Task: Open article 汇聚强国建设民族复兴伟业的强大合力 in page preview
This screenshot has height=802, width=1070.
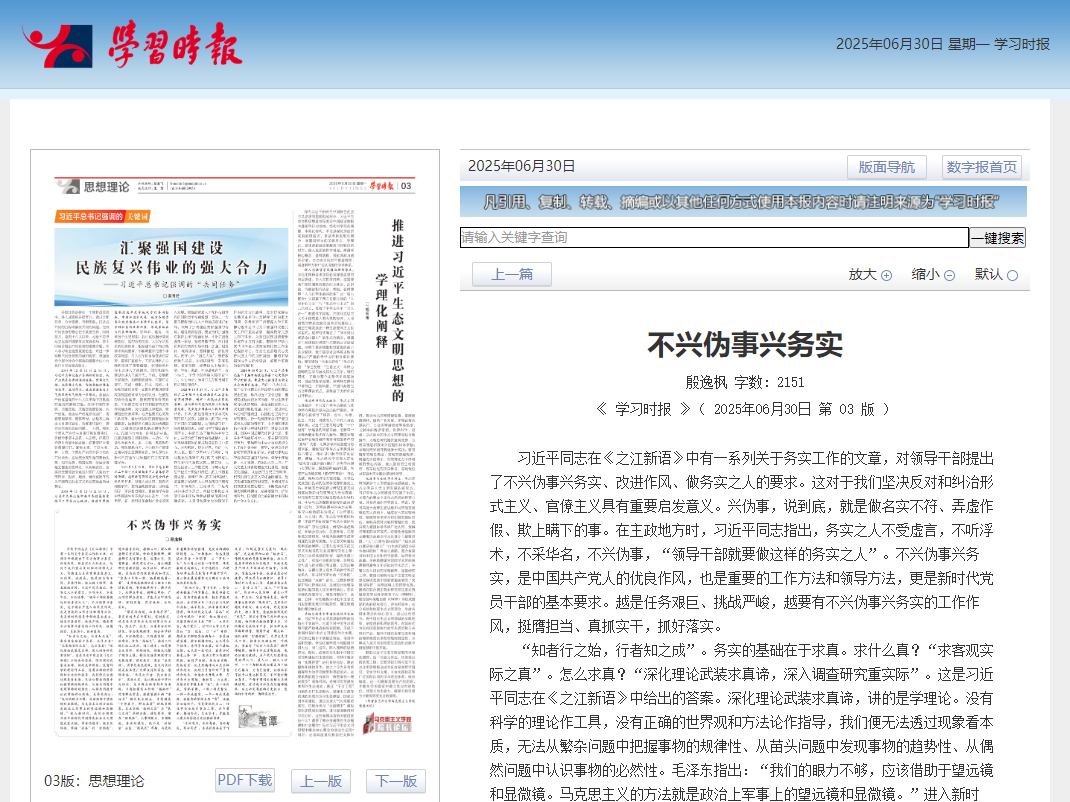Action: (171, 267)
